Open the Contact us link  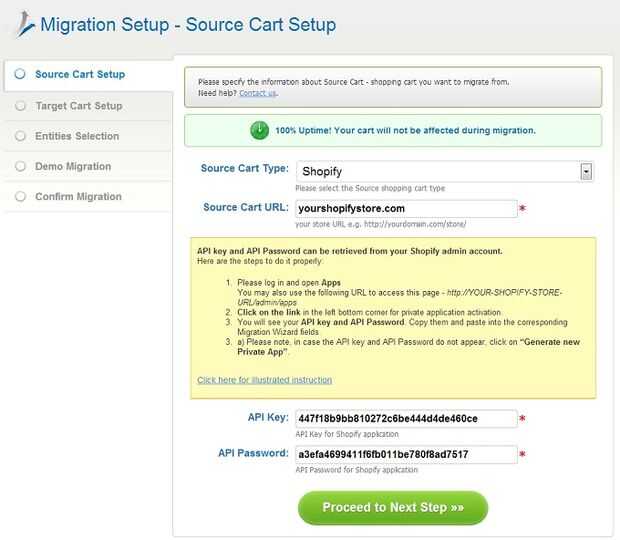coord(258,93)
